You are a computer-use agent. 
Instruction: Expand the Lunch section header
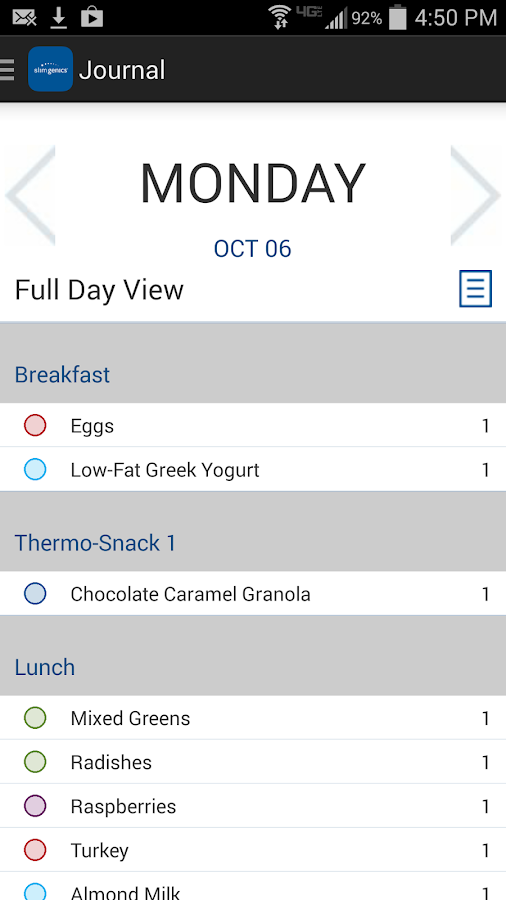(253, 656)
